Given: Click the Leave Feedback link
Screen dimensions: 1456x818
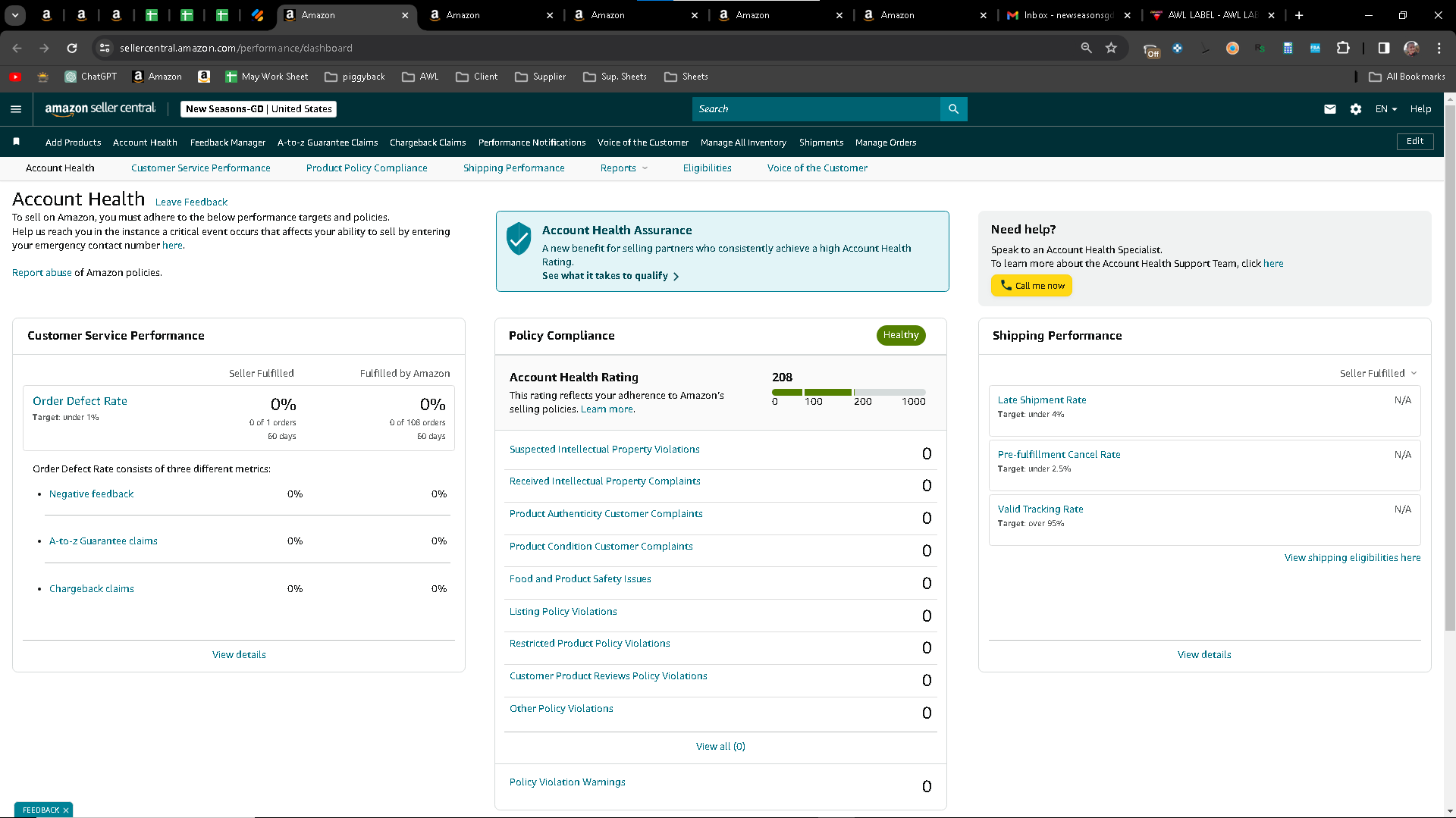Looking at the screenshot, I should click(191, 202).
